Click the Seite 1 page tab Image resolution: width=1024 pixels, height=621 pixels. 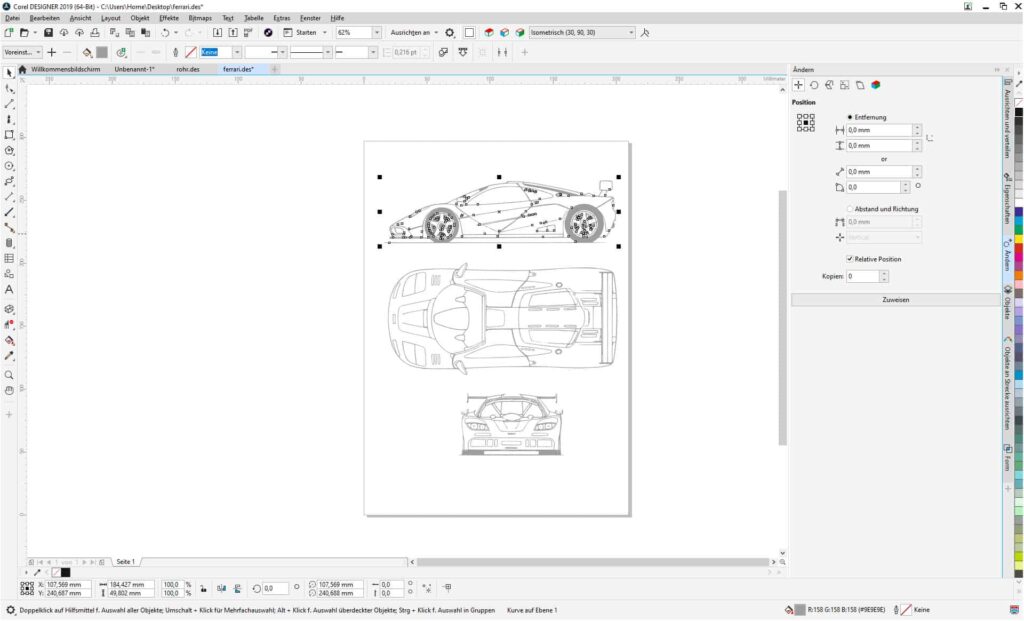(125, 562)
